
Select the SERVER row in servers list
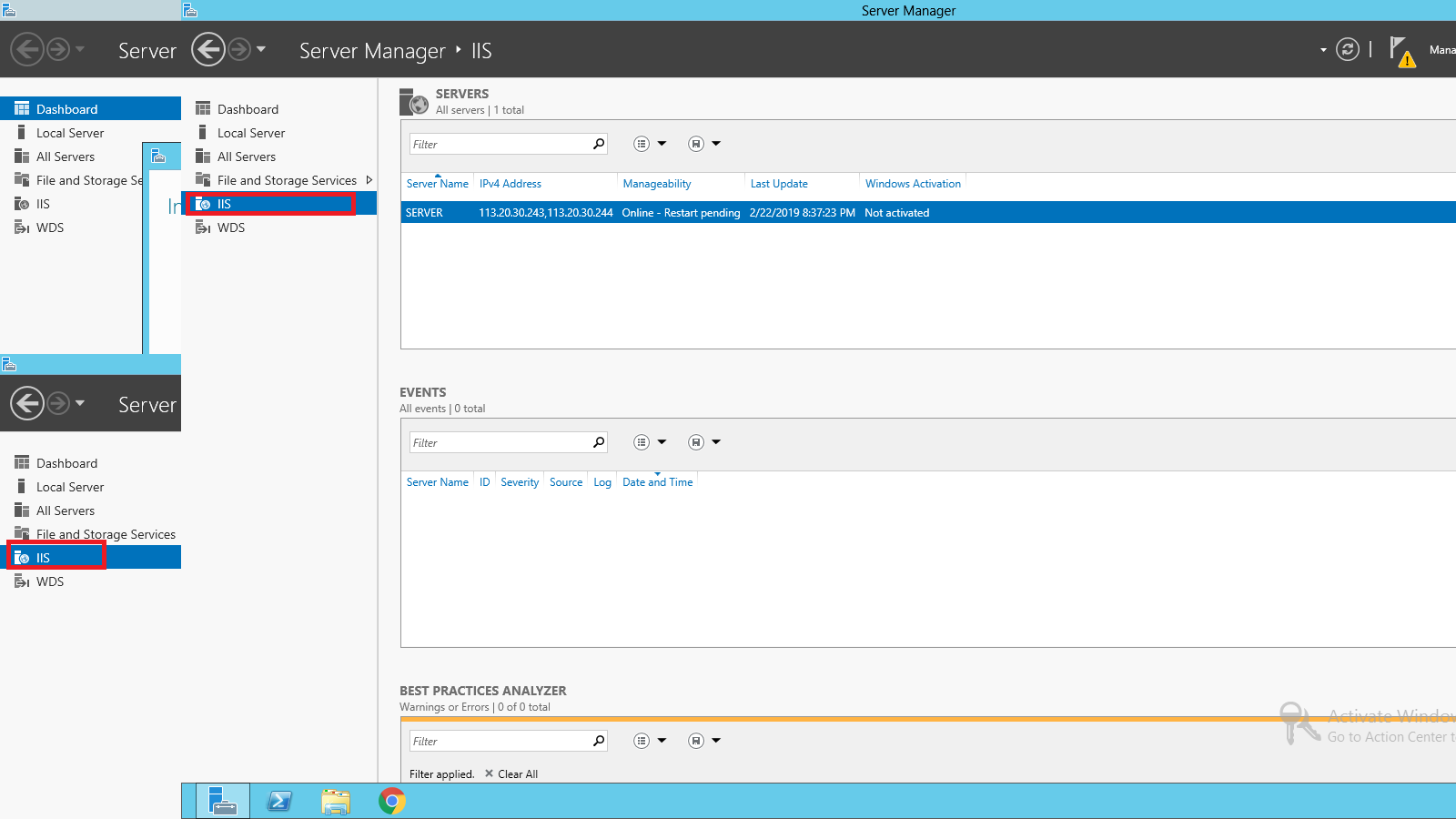pyautogui.click(x=425, y=213)
